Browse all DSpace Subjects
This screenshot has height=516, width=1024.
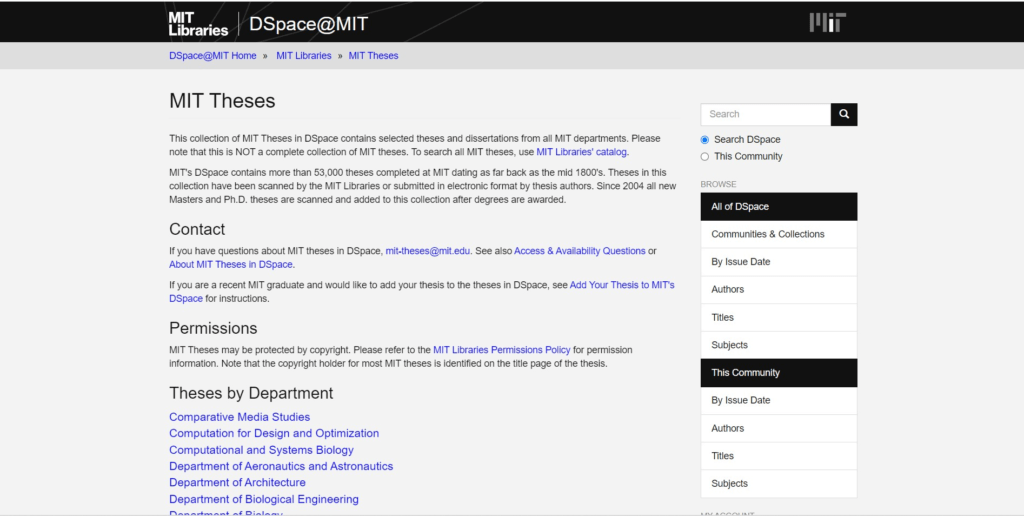coord(778,345)
